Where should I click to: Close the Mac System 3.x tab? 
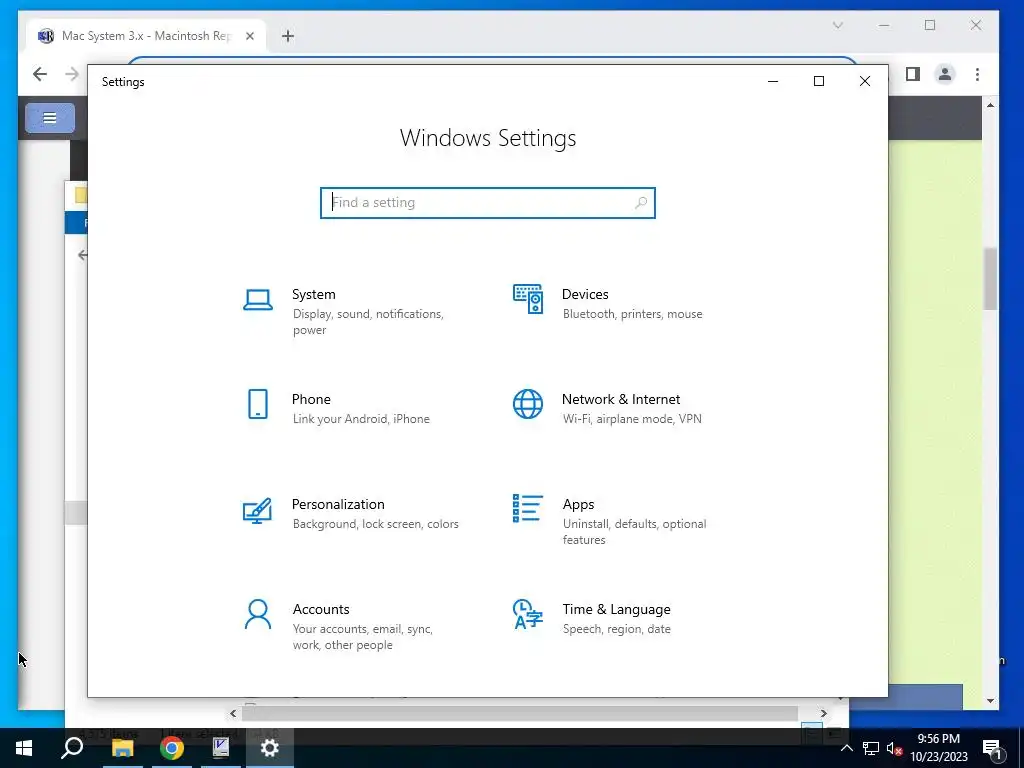point(249,36)
